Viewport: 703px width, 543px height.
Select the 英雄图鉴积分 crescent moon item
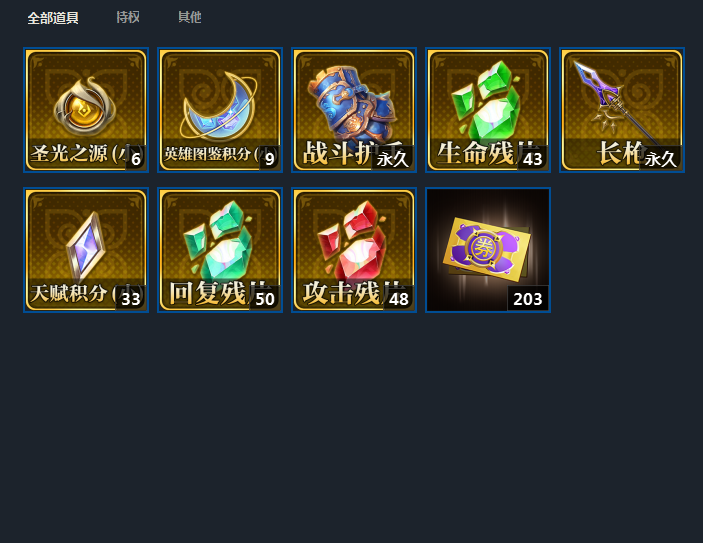pos(220,110)
